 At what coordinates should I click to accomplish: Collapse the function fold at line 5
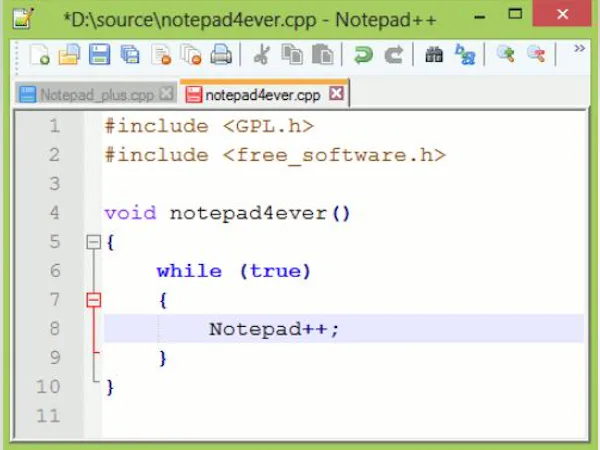pyautogui.click(x=94, y=242)
